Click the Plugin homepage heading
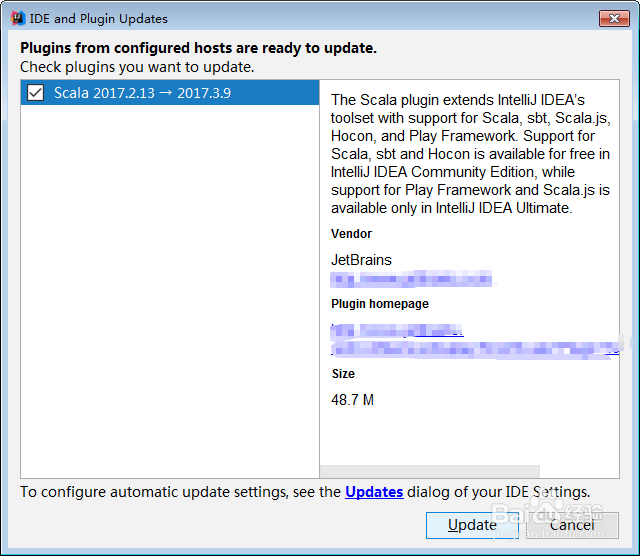640x556 pixels. (x=379, y=304)
